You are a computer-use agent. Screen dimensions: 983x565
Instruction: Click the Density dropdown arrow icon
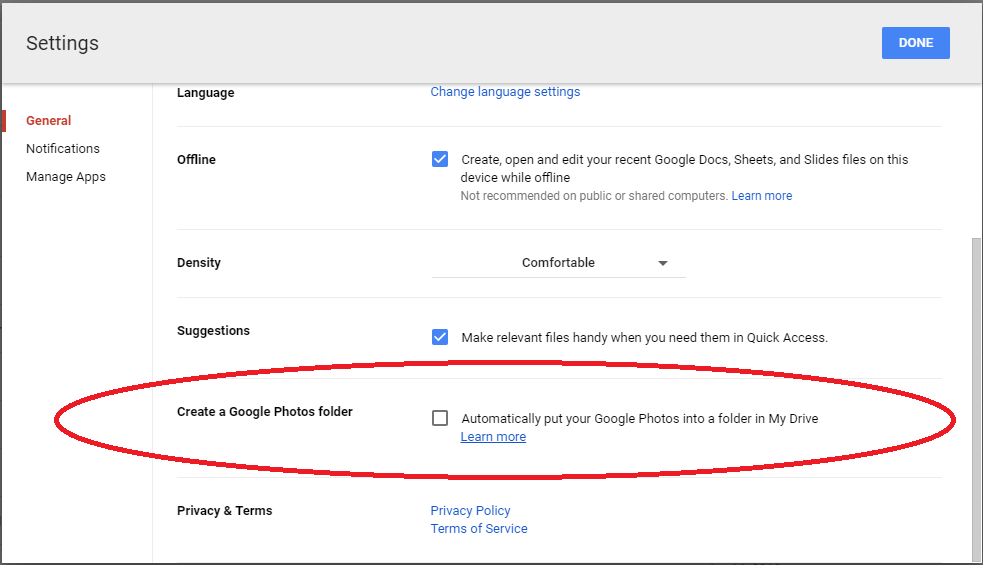pos(662,263)
